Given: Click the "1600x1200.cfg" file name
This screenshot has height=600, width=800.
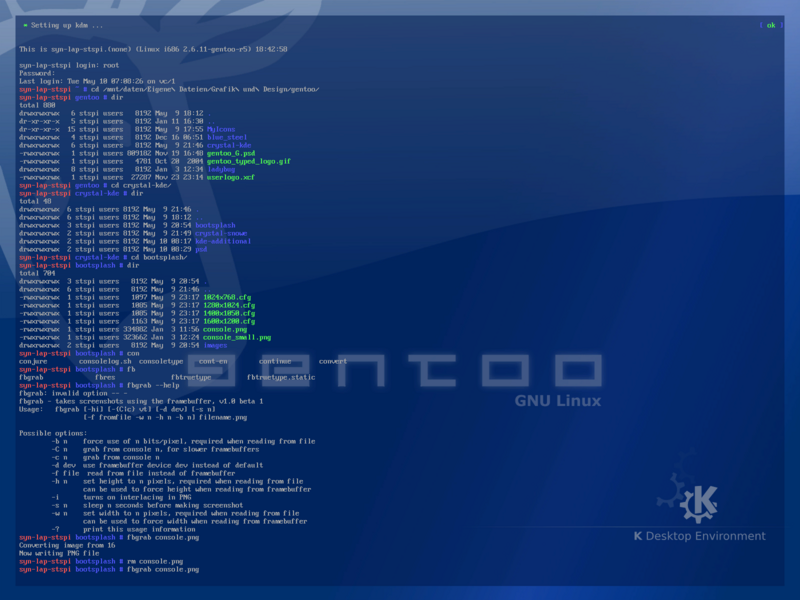Looking at the screenshot, I should [x=229, y=321].
